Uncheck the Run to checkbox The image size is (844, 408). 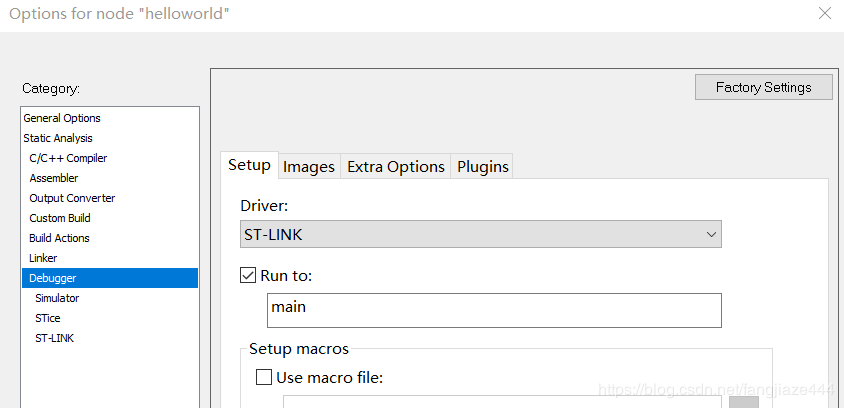pos(249,275)
